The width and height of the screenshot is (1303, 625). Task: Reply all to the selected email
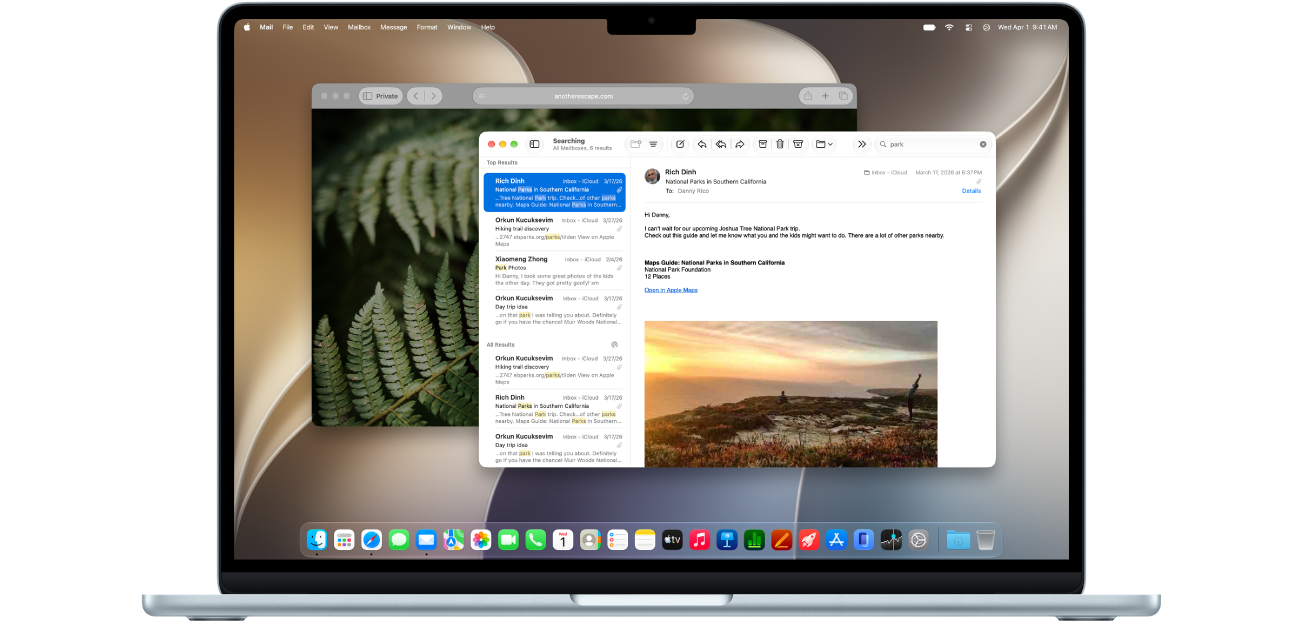coord(721,144)
